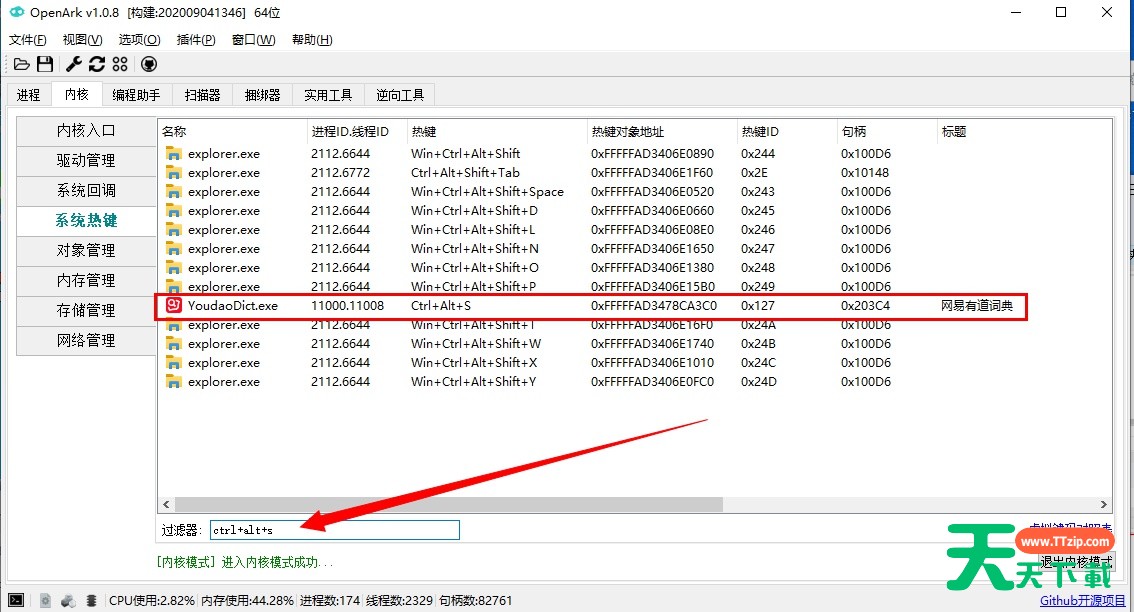Click the stacked layers status bar icon
The width and height of the screenshot is (1134, 612).
tap(91, 601)
